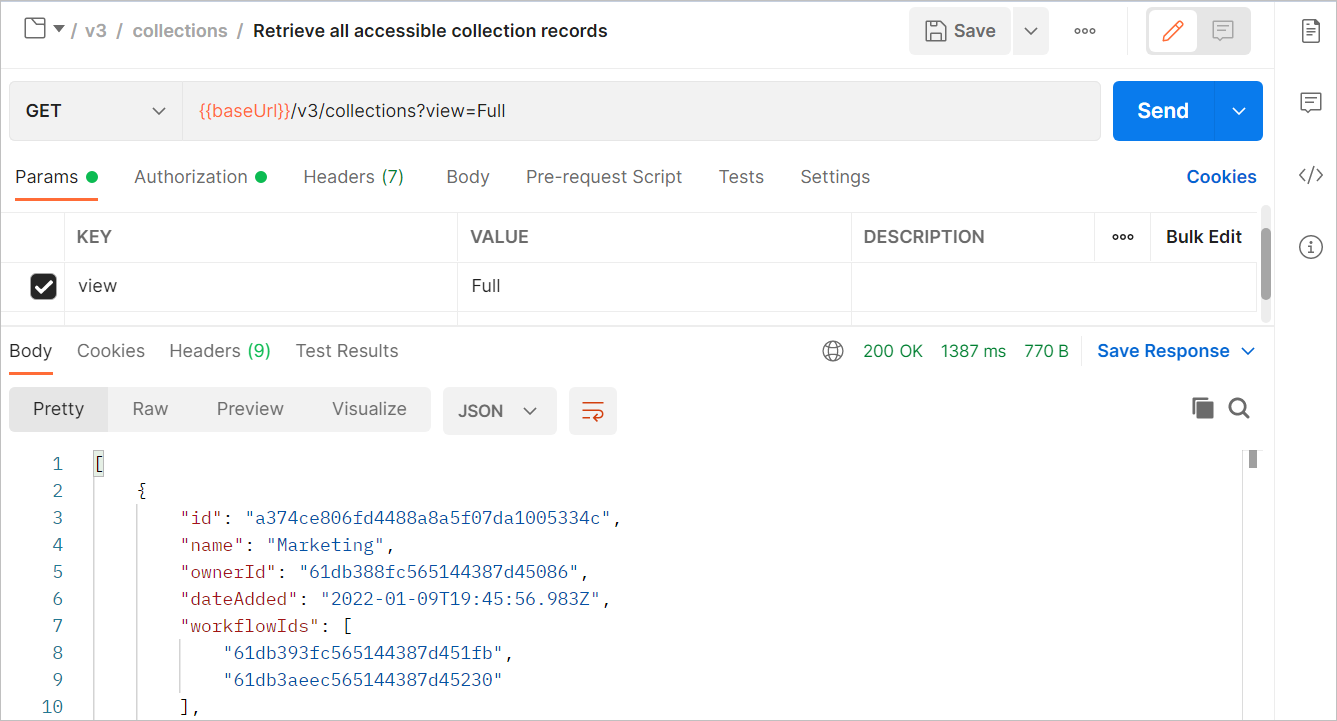The image size is (1337, 721).
Task: Switch to the Tests tab
Action: pos(741,177)
